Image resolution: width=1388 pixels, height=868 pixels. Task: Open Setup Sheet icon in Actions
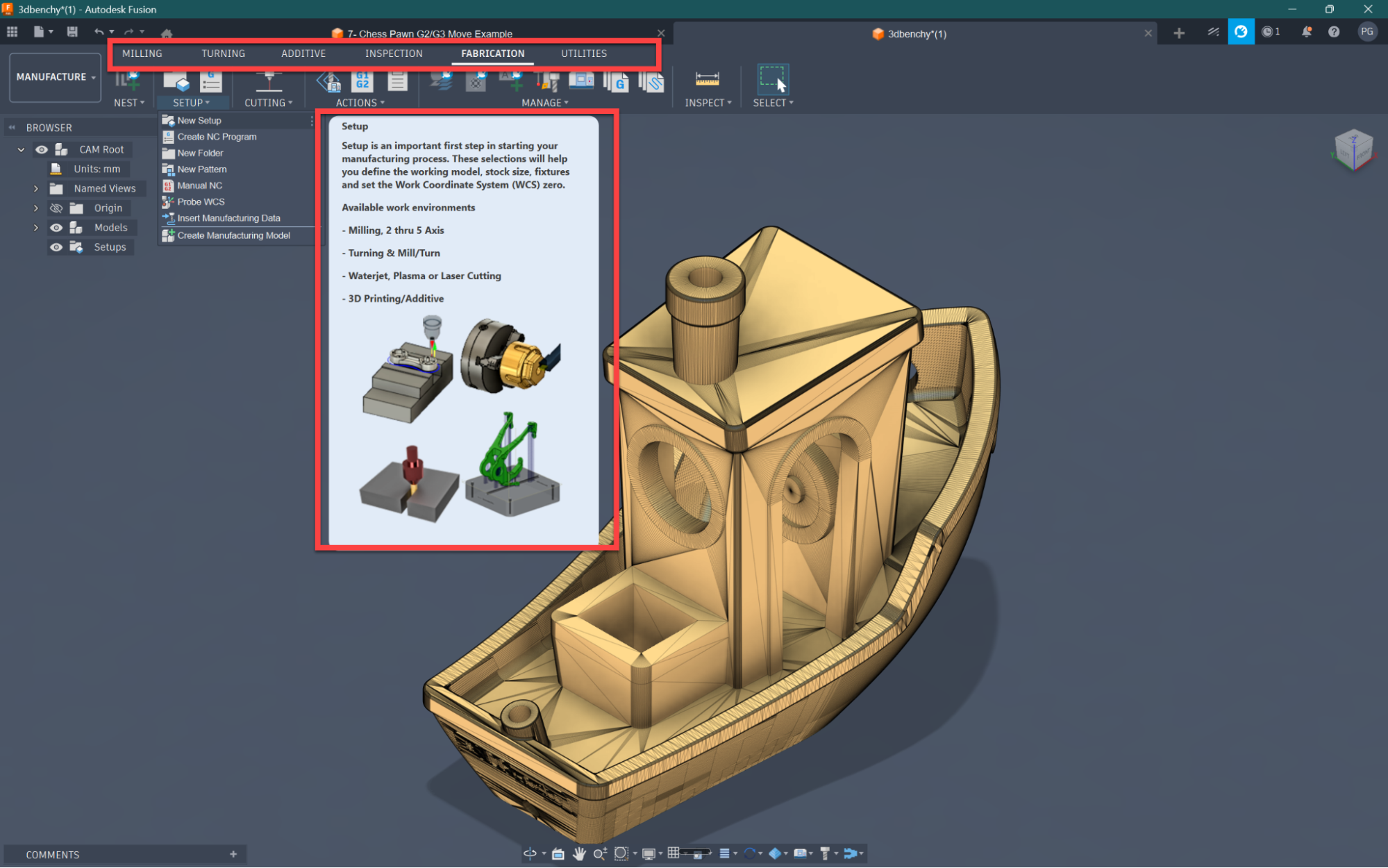(397, 81)
